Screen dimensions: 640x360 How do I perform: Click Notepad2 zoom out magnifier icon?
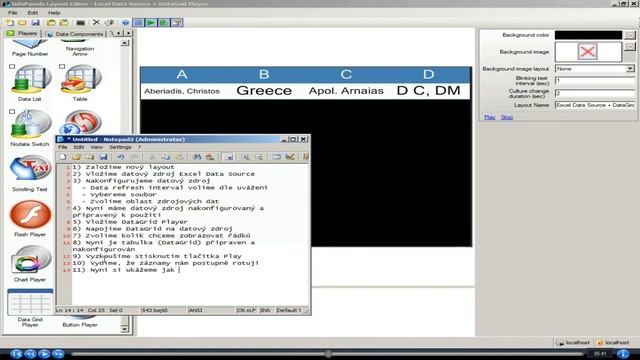[259, 157]
